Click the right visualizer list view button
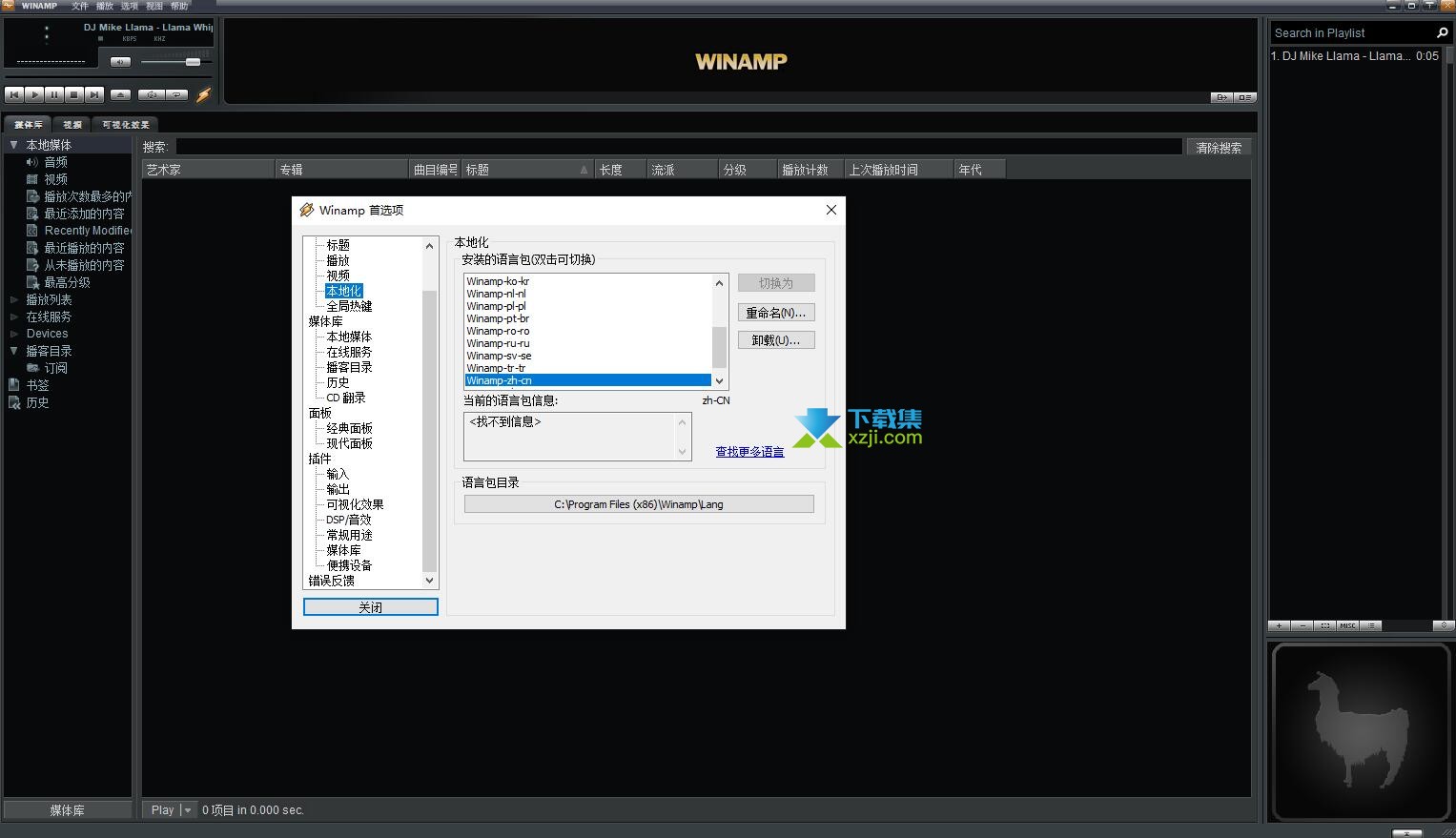Screen dimensions: 1456x838 [x=1245, y=97]
